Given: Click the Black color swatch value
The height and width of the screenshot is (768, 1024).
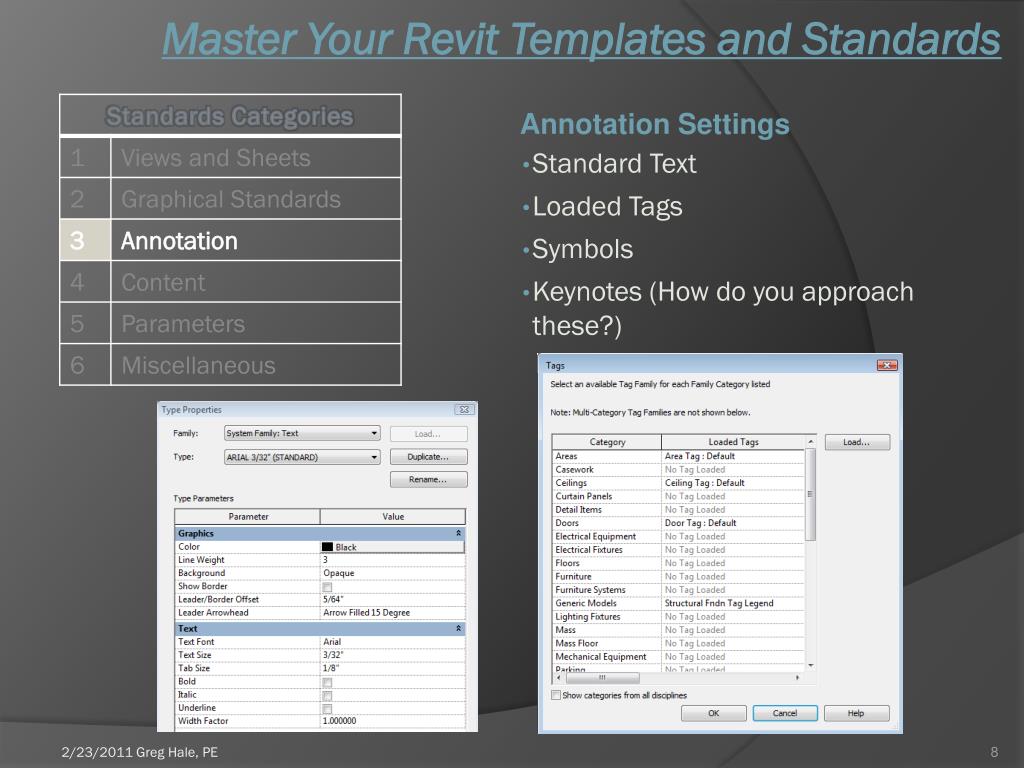Looking at the screenshot, I should 392,547.
